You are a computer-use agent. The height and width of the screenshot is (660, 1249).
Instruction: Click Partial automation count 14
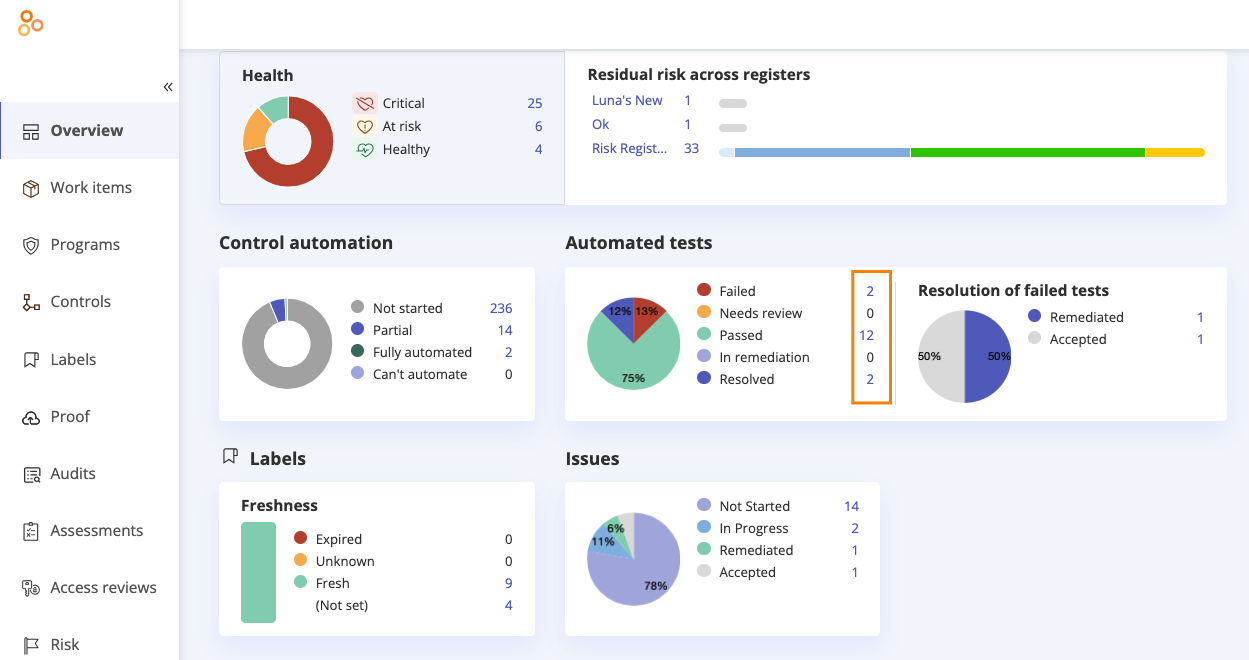[505, 330]
